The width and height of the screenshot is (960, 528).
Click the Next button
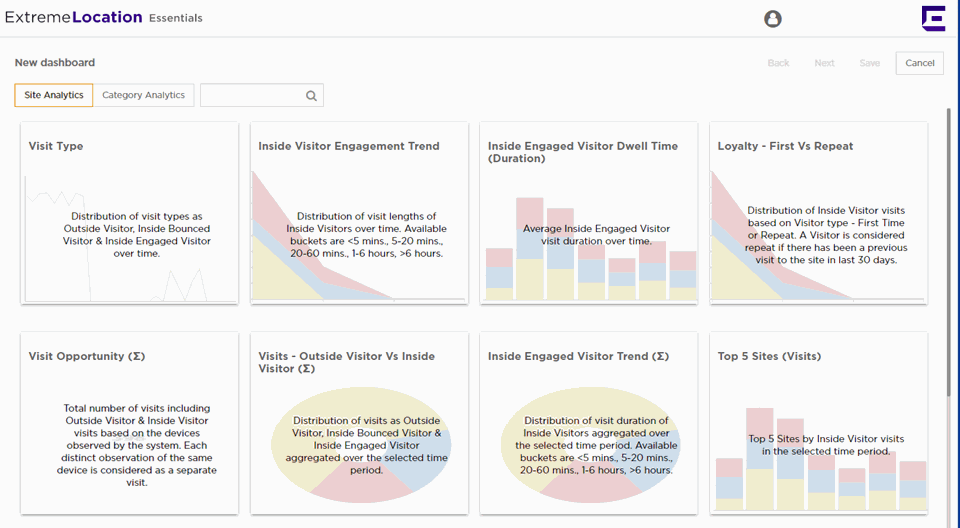[x=824, y=63]
